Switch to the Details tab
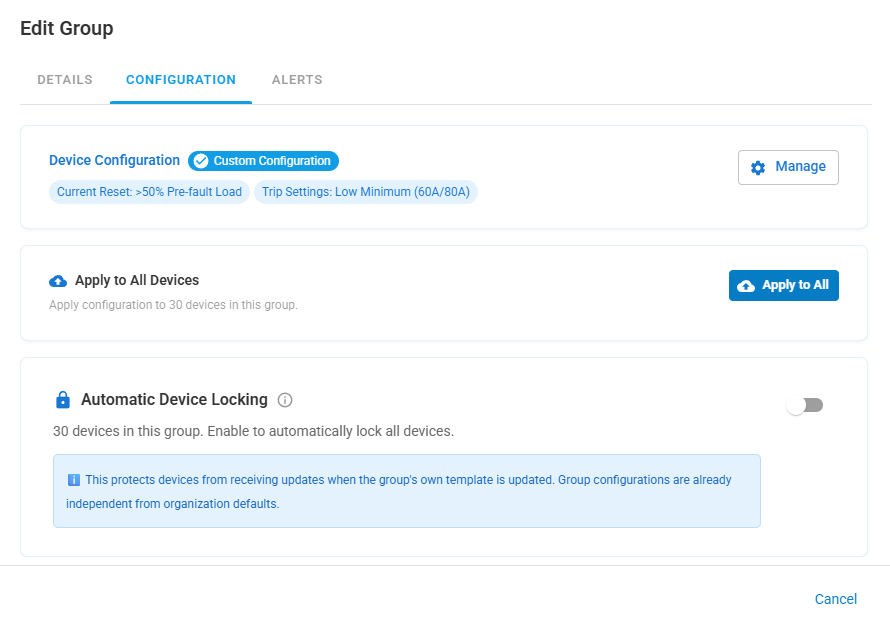890x630 pixels. pyautogui.click(x=65, y=80)
